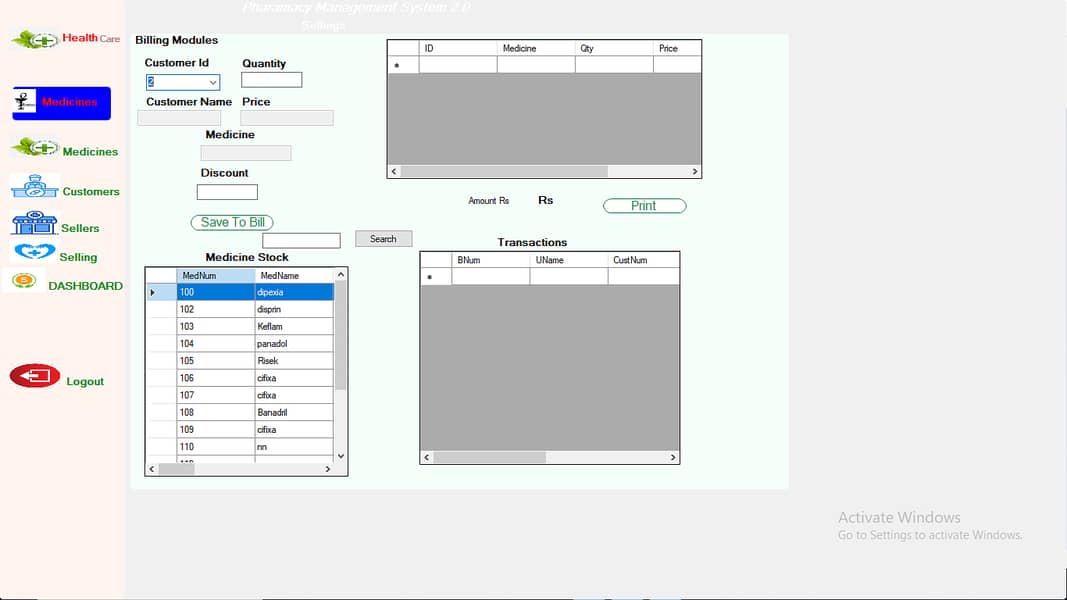Click the Dashboard coin icon
This screenshot has width=1067, height=600.
[x=24, y=282]
